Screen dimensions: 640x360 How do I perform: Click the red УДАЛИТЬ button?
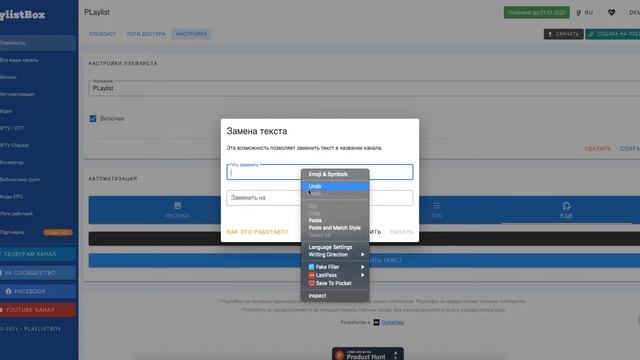tap(597, 149)
